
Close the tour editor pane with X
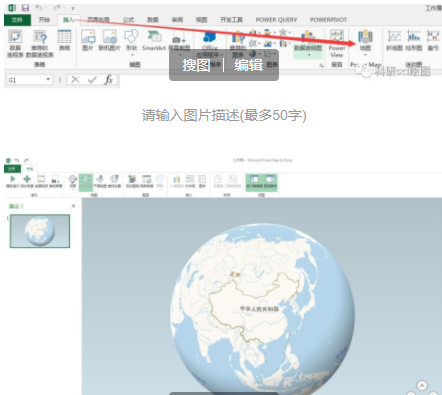pyautogui.click(x=73, y=206)
